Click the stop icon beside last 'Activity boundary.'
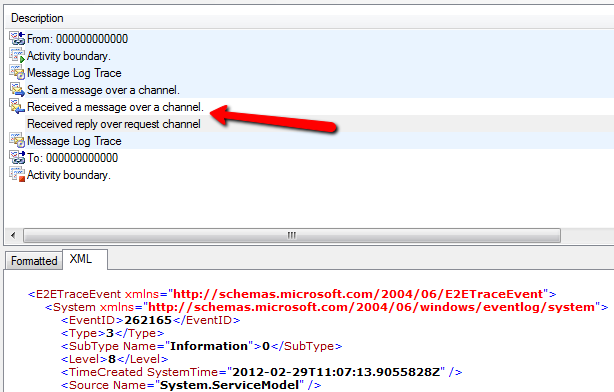This screenshot has height=392, width=614. click(x=17, y=175)
